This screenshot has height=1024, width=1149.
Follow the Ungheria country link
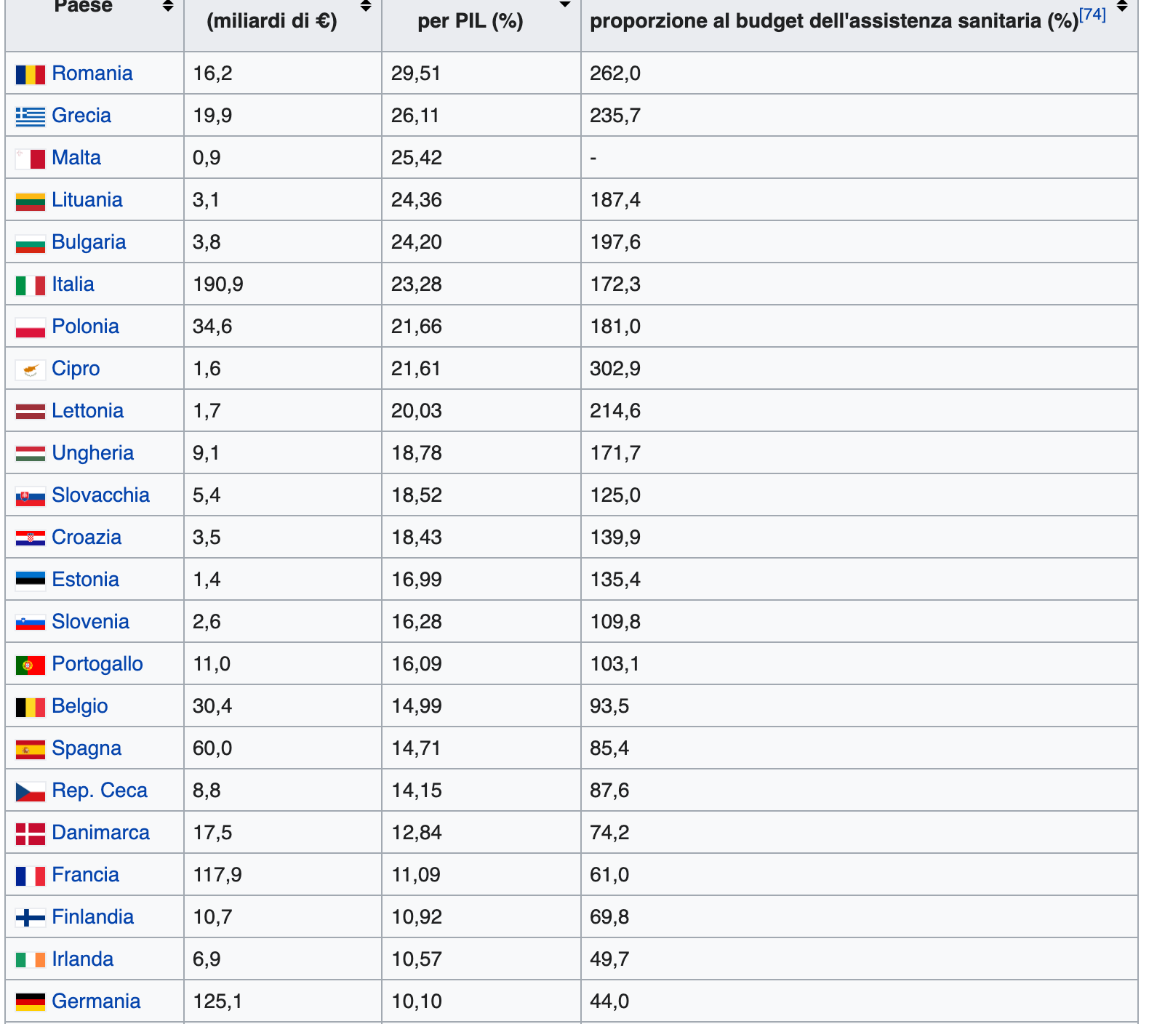click(93, 453)
